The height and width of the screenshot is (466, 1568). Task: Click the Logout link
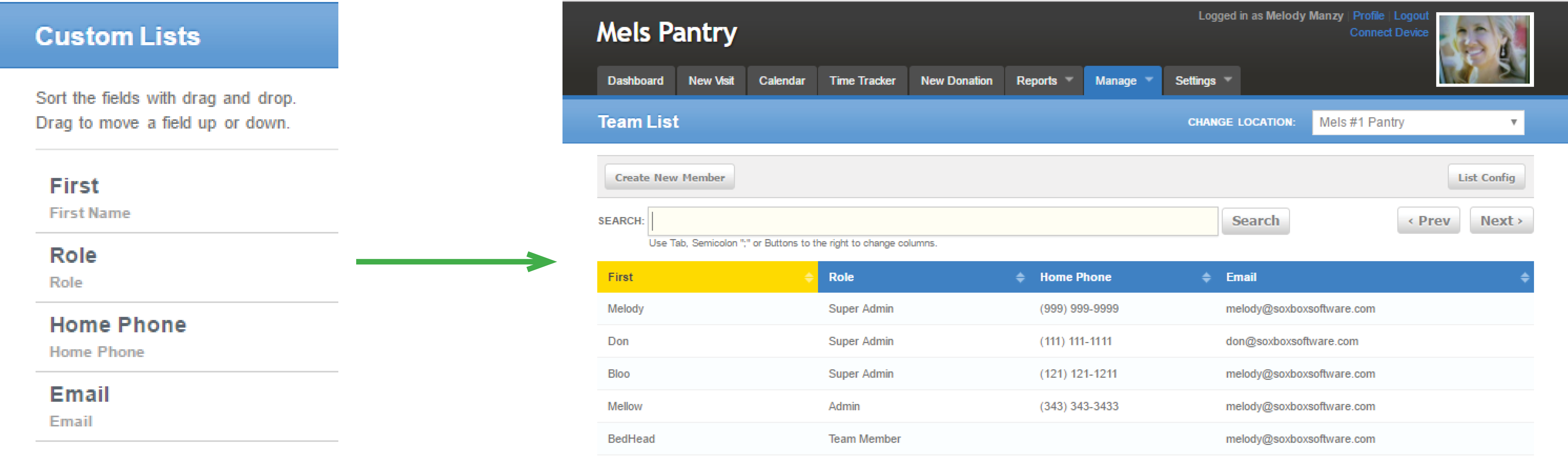point(1410,16)
